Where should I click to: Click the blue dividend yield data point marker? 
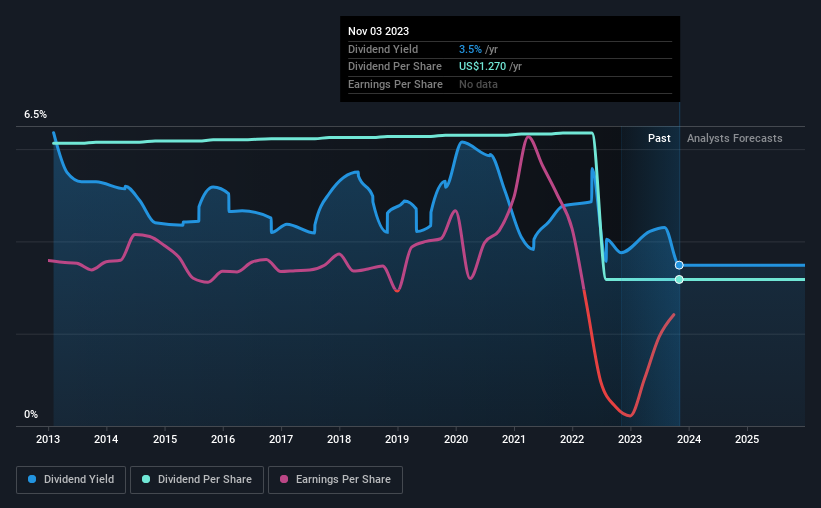point(679,266)
